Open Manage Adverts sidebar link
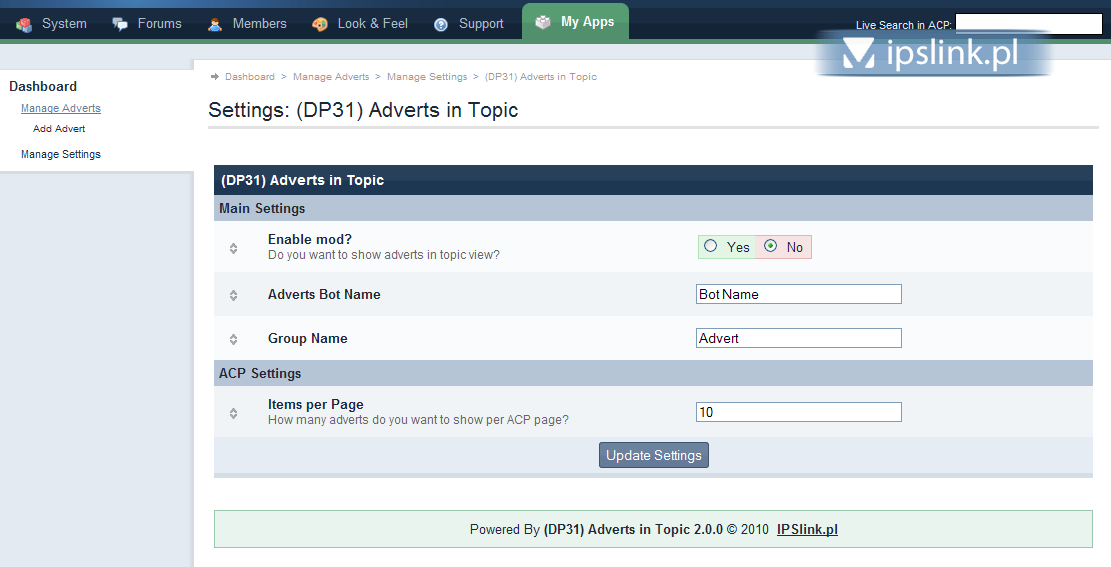The height and width of the screenshot is (567, 1111). click(x=61, y=108)
